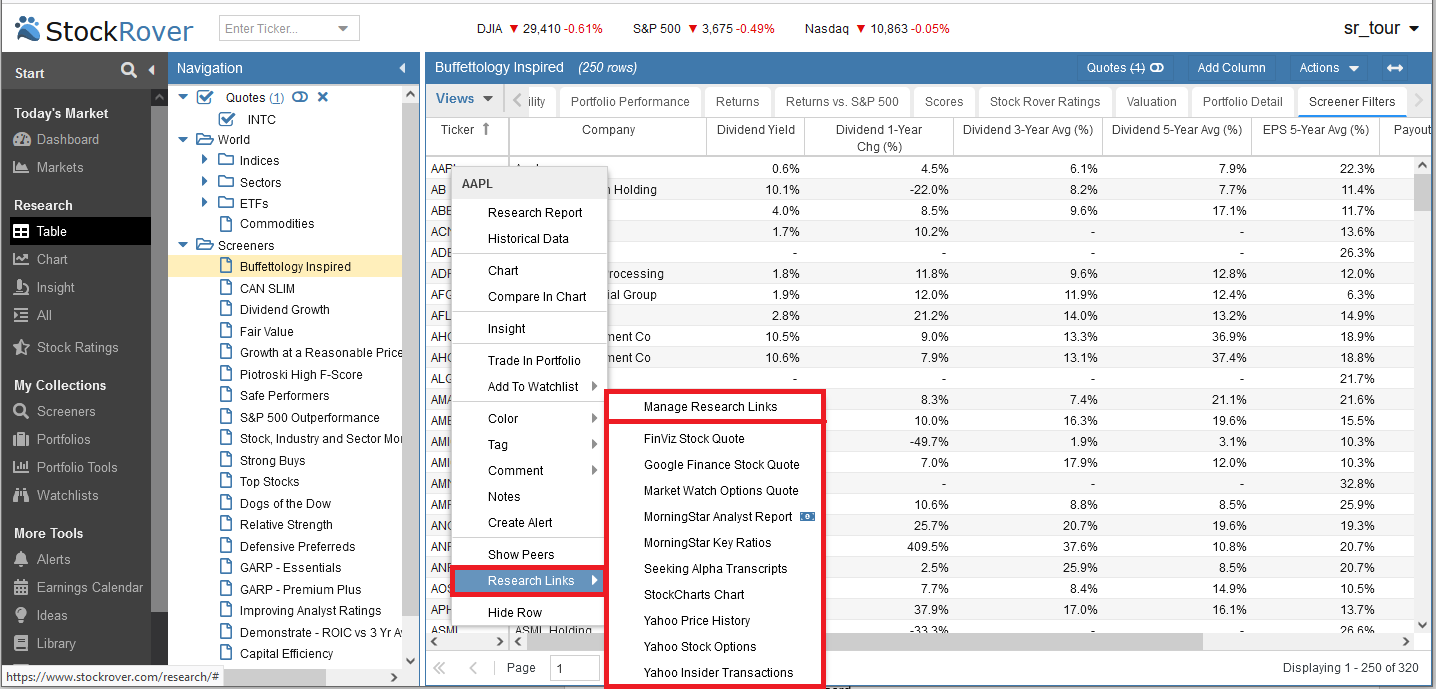Open the All research view
1436x689 pixels.
point(44,315)
